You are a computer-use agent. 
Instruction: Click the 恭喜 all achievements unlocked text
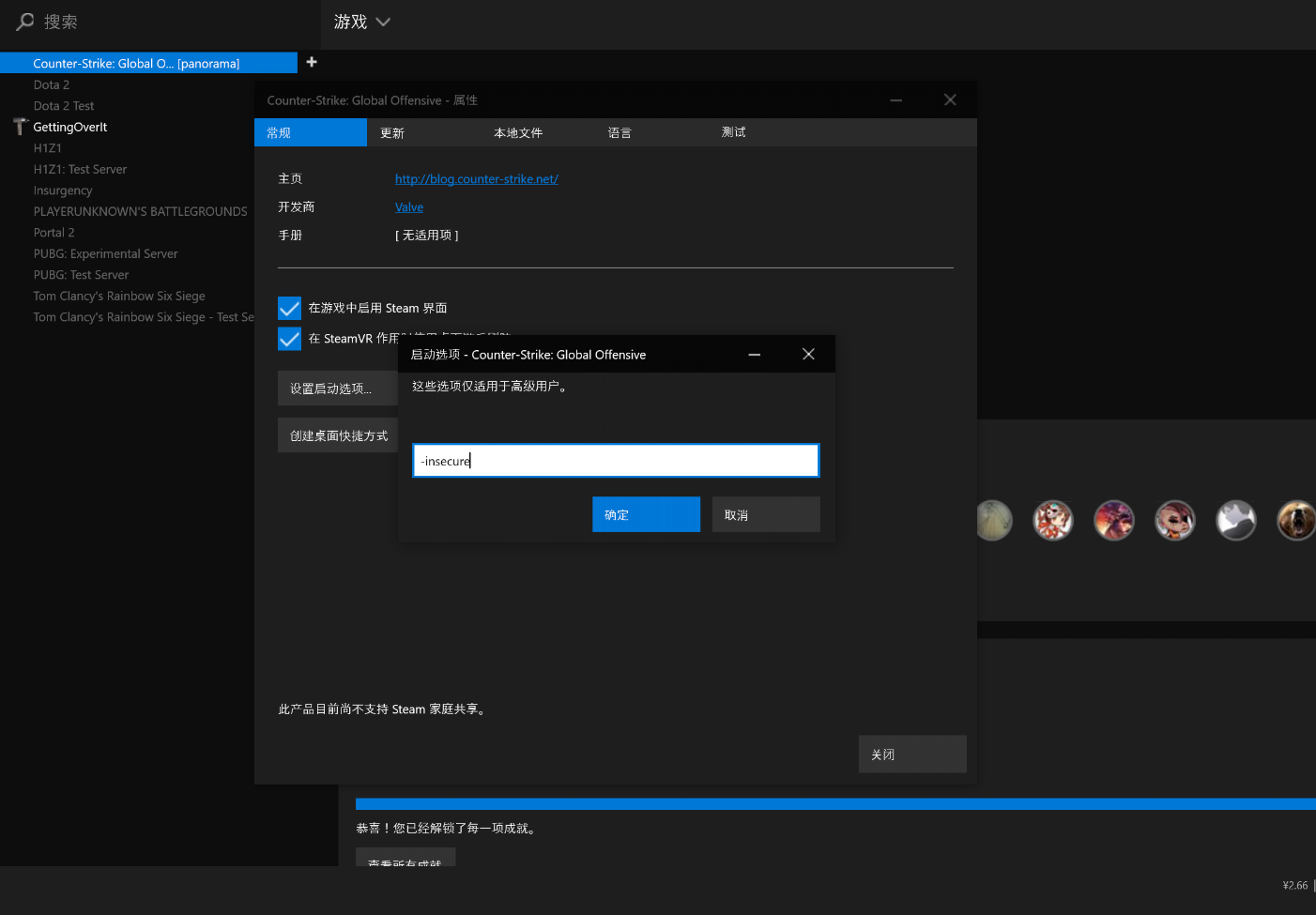447,828
